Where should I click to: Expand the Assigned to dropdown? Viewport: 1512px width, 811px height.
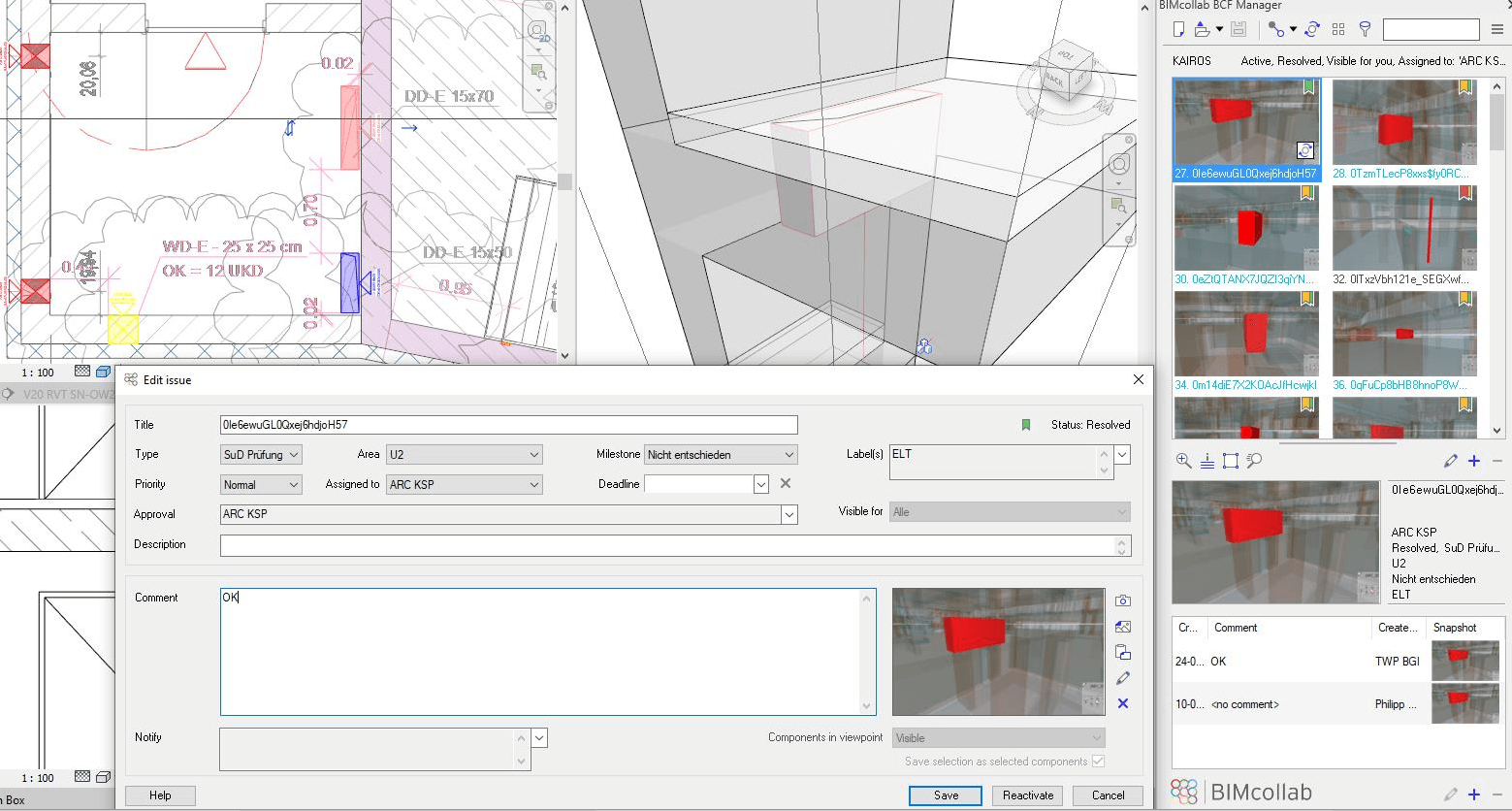(x=533, y=484)
